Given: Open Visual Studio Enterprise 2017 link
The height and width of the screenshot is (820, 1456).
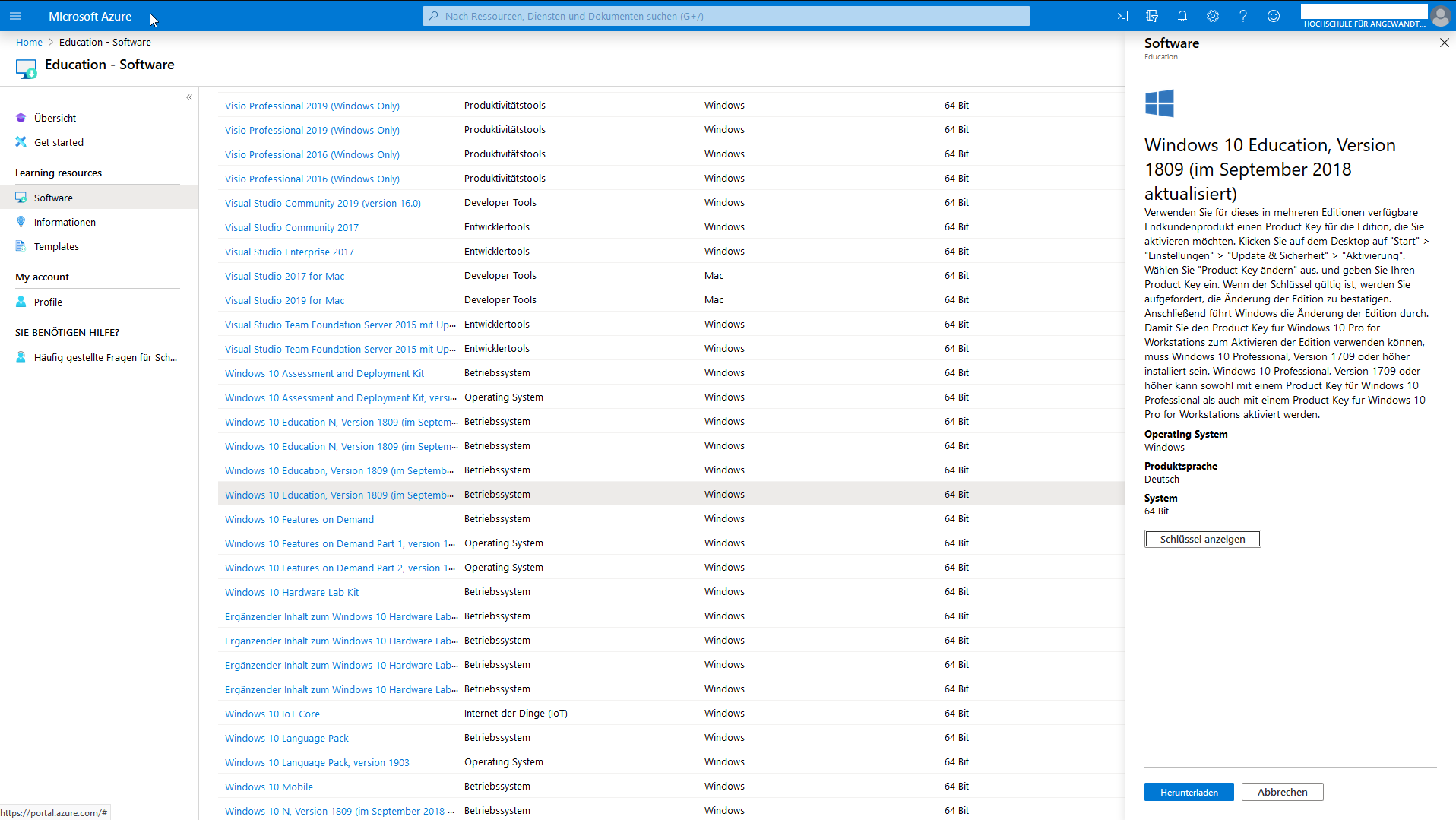Looking at the screenshot, I should (x=290, y=252).
